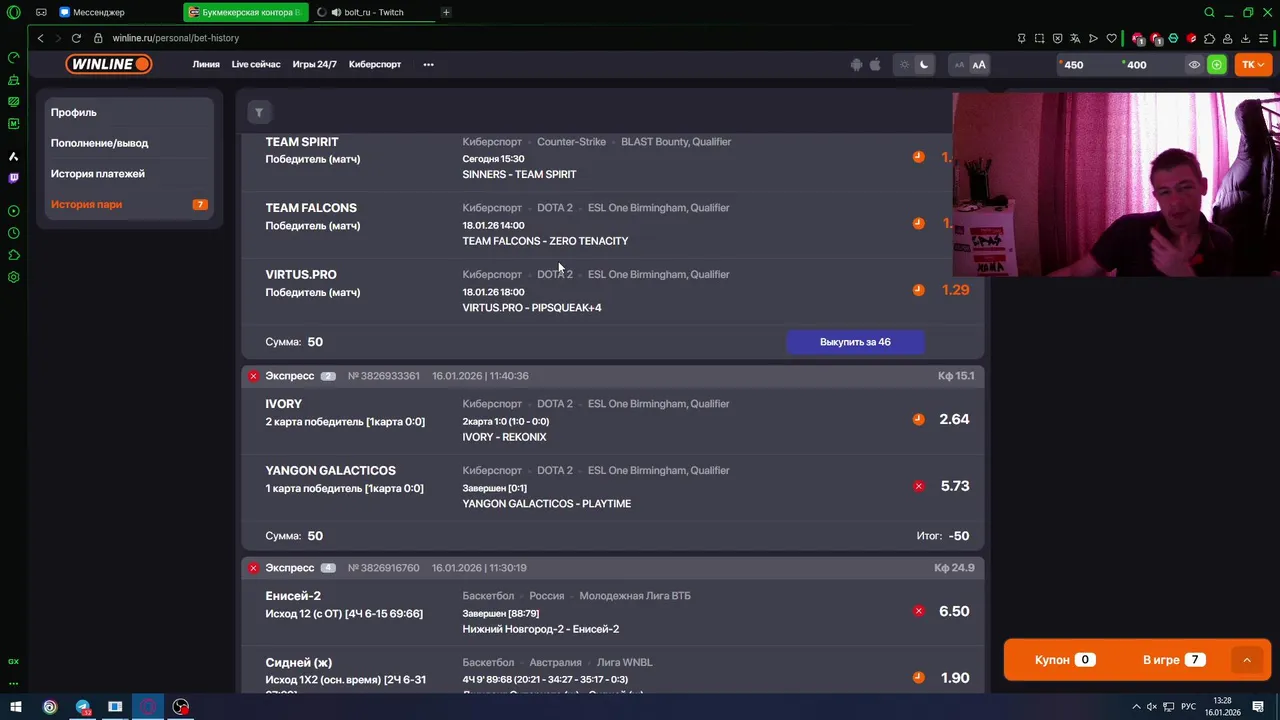The width and height of the screenshot is (1280, 720).
Task: Click the VIRTUS.PRO - PIPSQUEAK+4 match
Action: click(x=532, y=308)
